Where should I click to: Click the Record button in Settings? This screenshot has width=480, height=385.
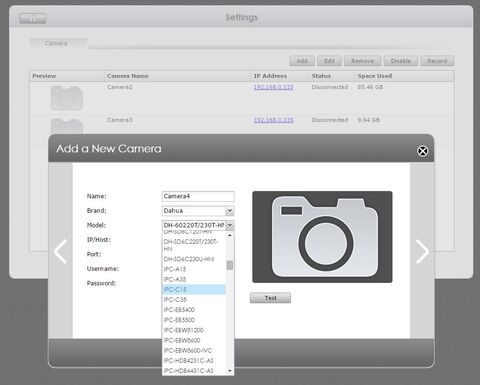click(437, 61)
